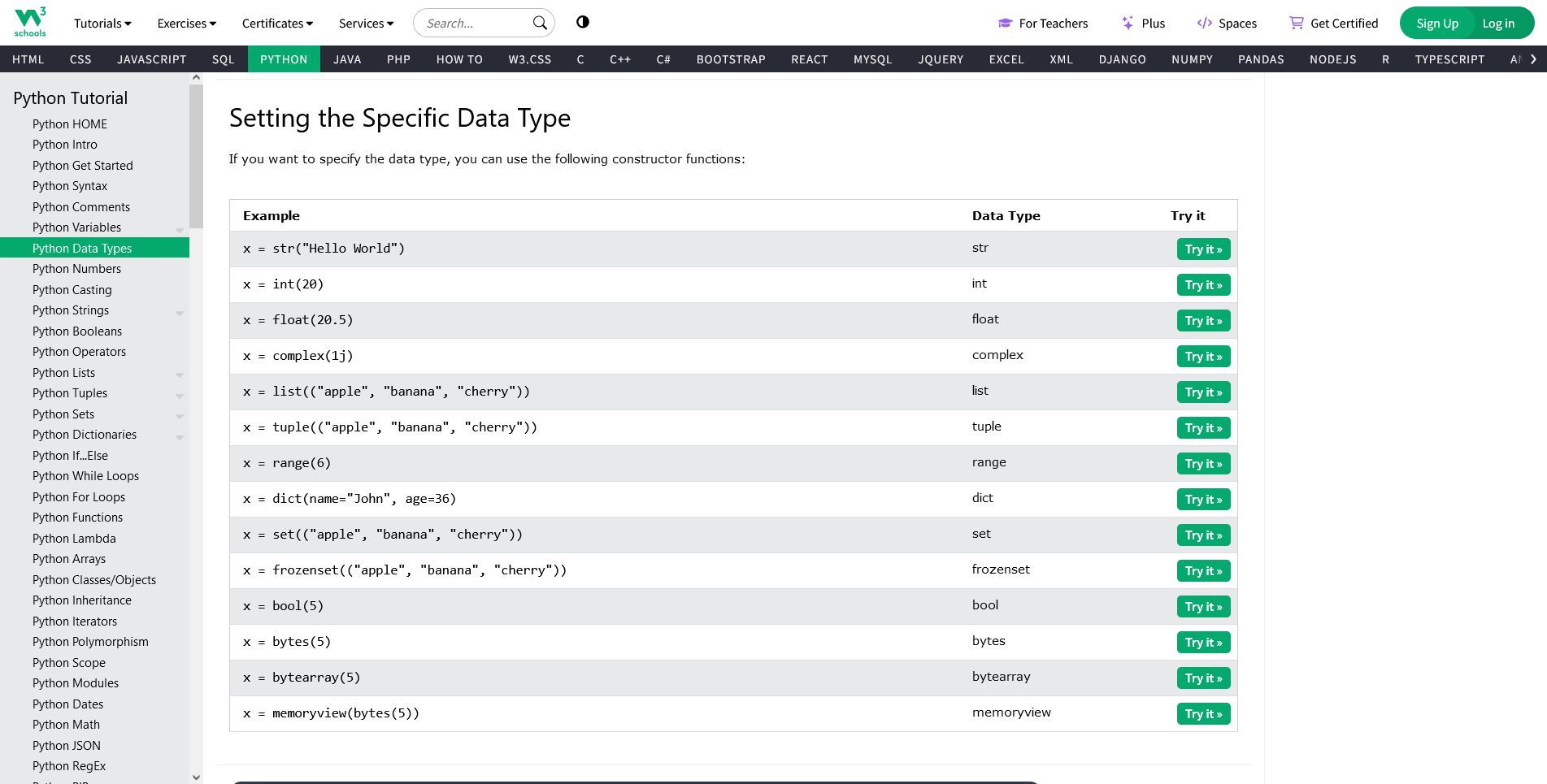The image size is (1547, 784).
Task: Expand Python Lists submenu arrow
Action: (180, 375)
